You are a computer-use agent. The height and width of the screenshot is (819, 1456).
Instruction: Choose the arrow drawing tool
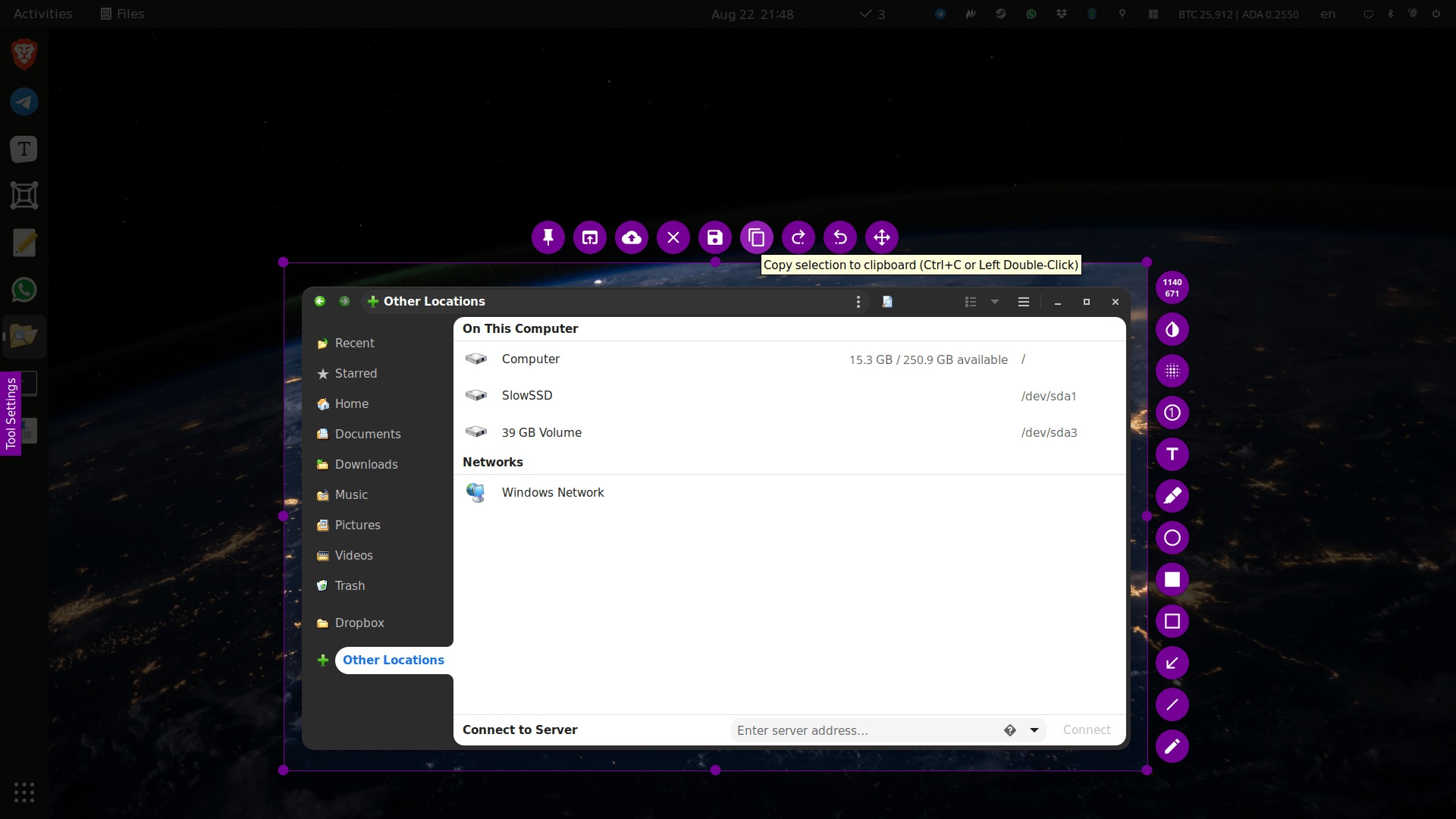coord(1172,663)
